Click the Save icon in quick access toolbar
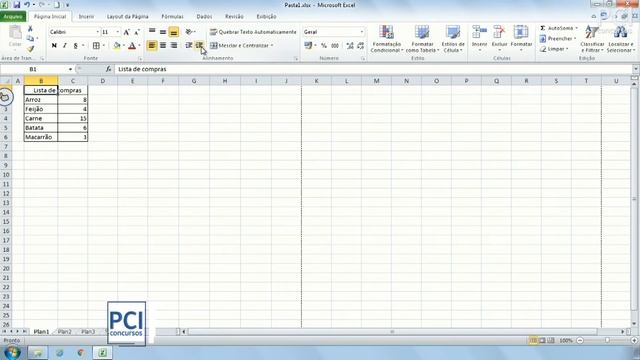 click(x=17, y=5)
